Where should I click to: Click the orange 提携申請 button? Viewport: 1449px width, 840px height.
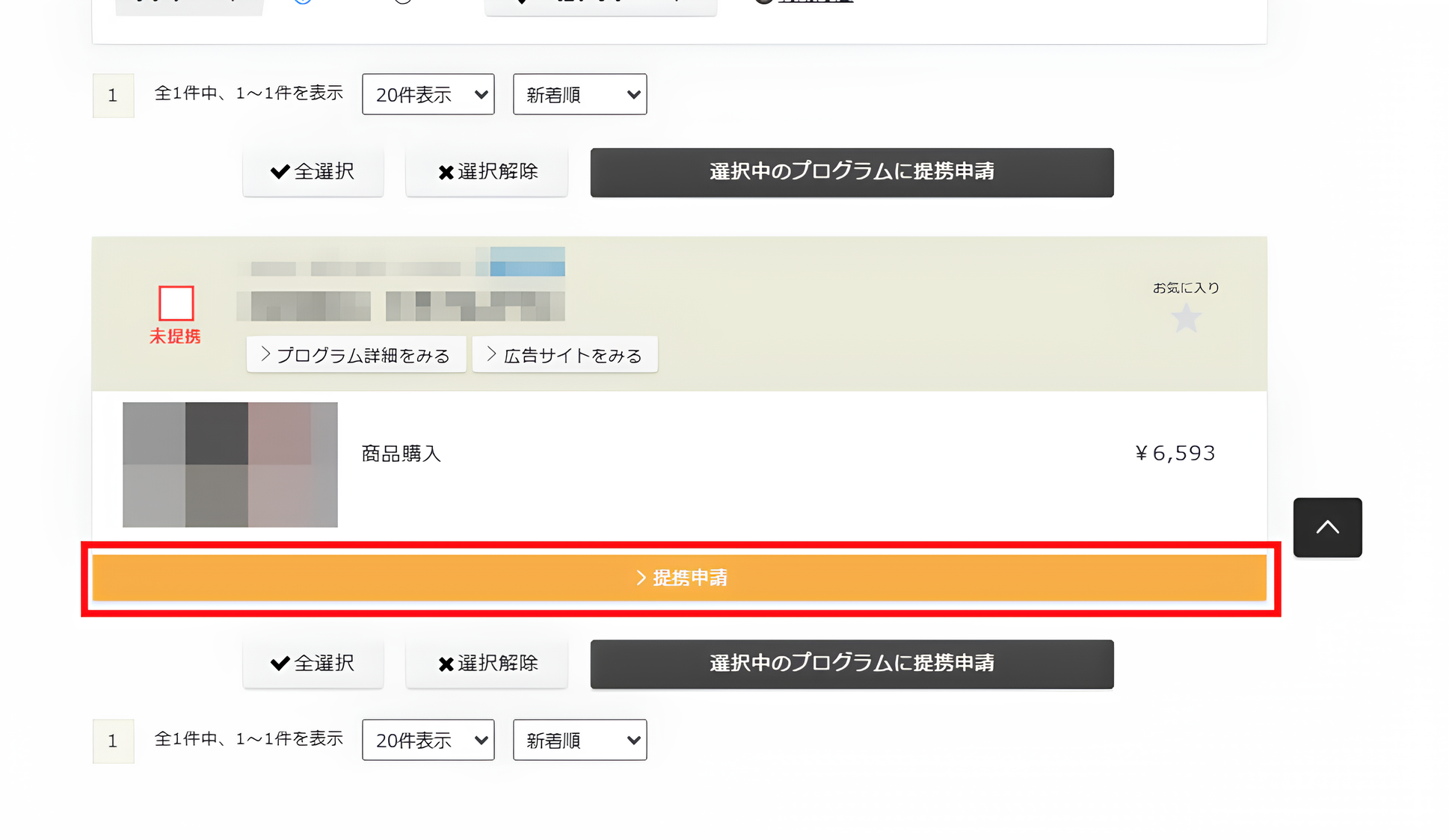point(679,578)
